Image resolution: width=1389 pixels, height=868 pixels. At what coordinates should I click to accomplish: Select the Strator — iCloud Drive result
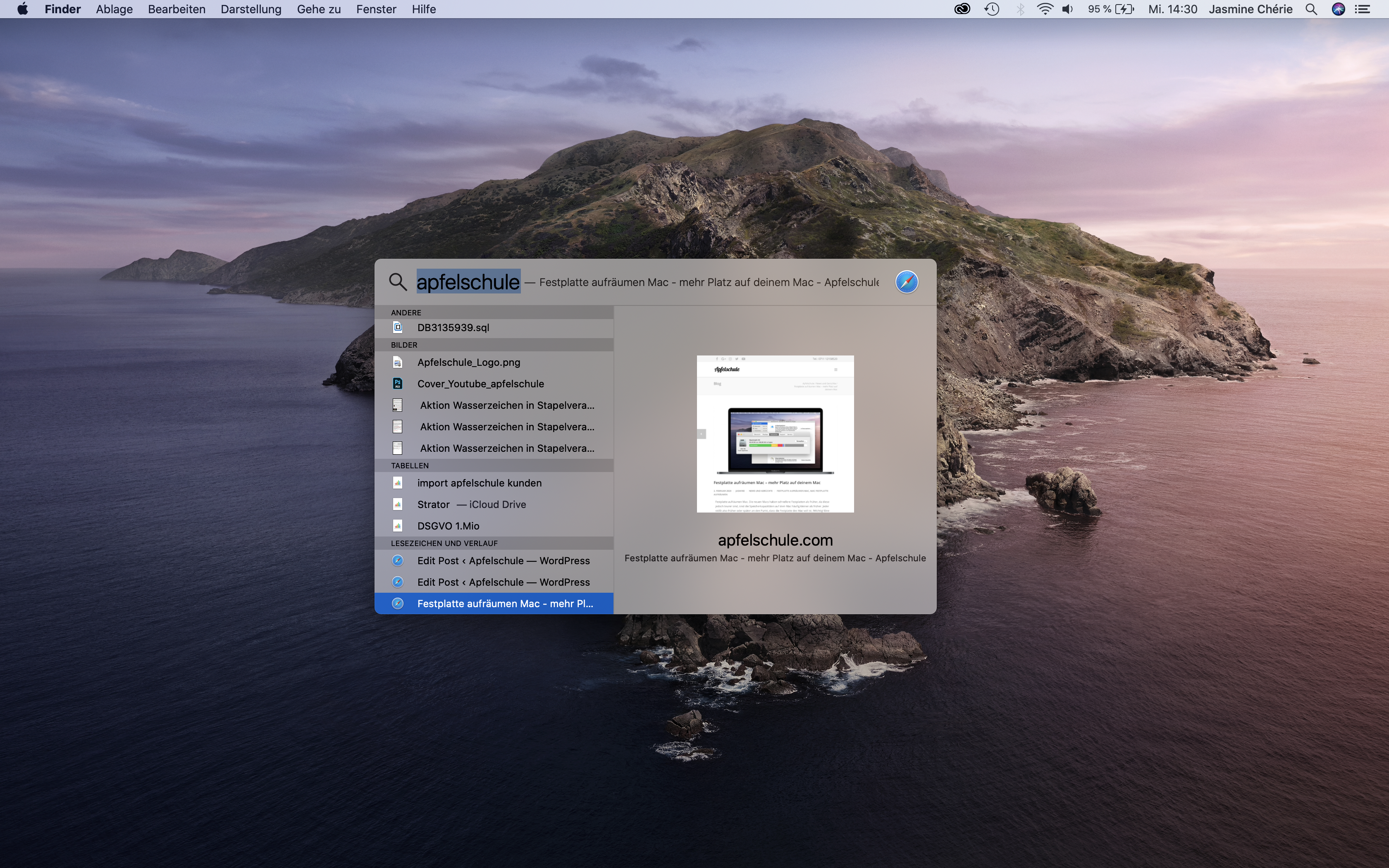(x=494, y=504)
